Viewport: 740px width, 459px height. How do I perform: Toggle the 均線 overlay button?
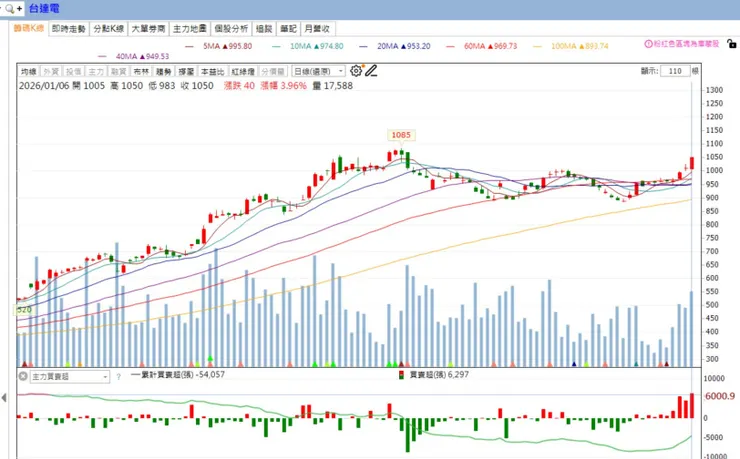29,71
